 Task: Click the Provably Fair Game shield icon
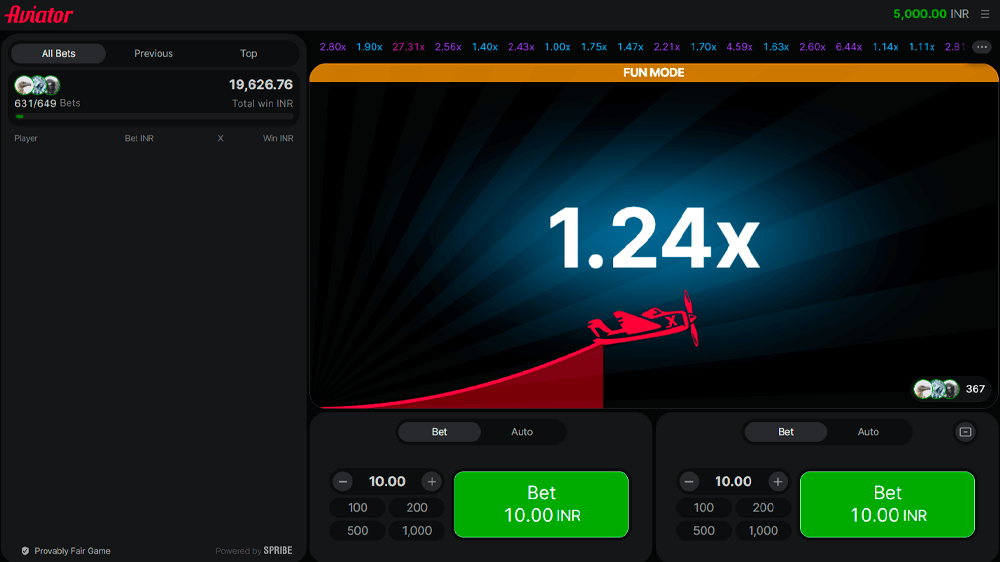click(25, 551)
